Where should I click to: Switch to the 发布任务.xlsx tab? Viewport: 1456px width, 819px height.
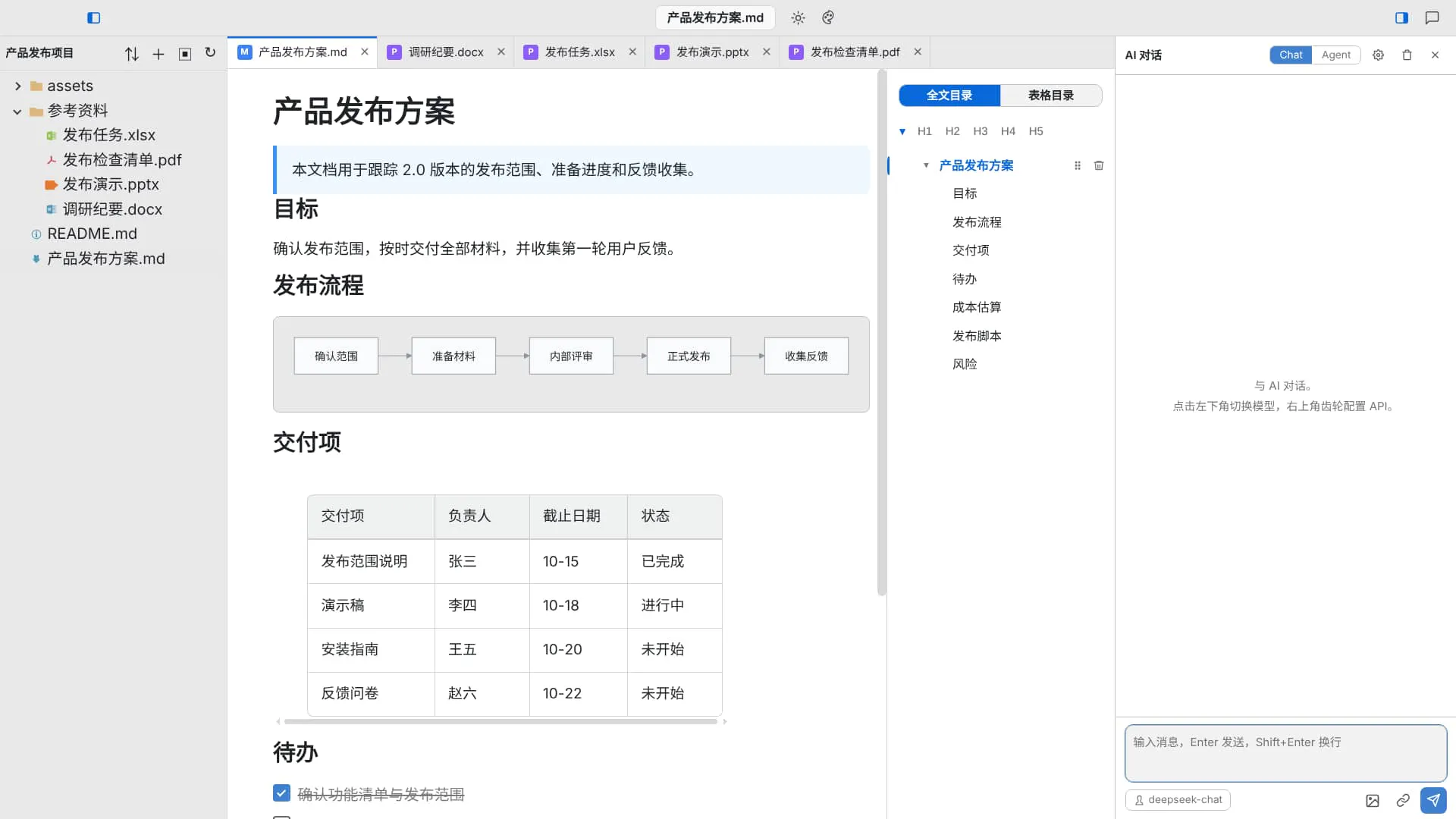(x=579, y=52)
